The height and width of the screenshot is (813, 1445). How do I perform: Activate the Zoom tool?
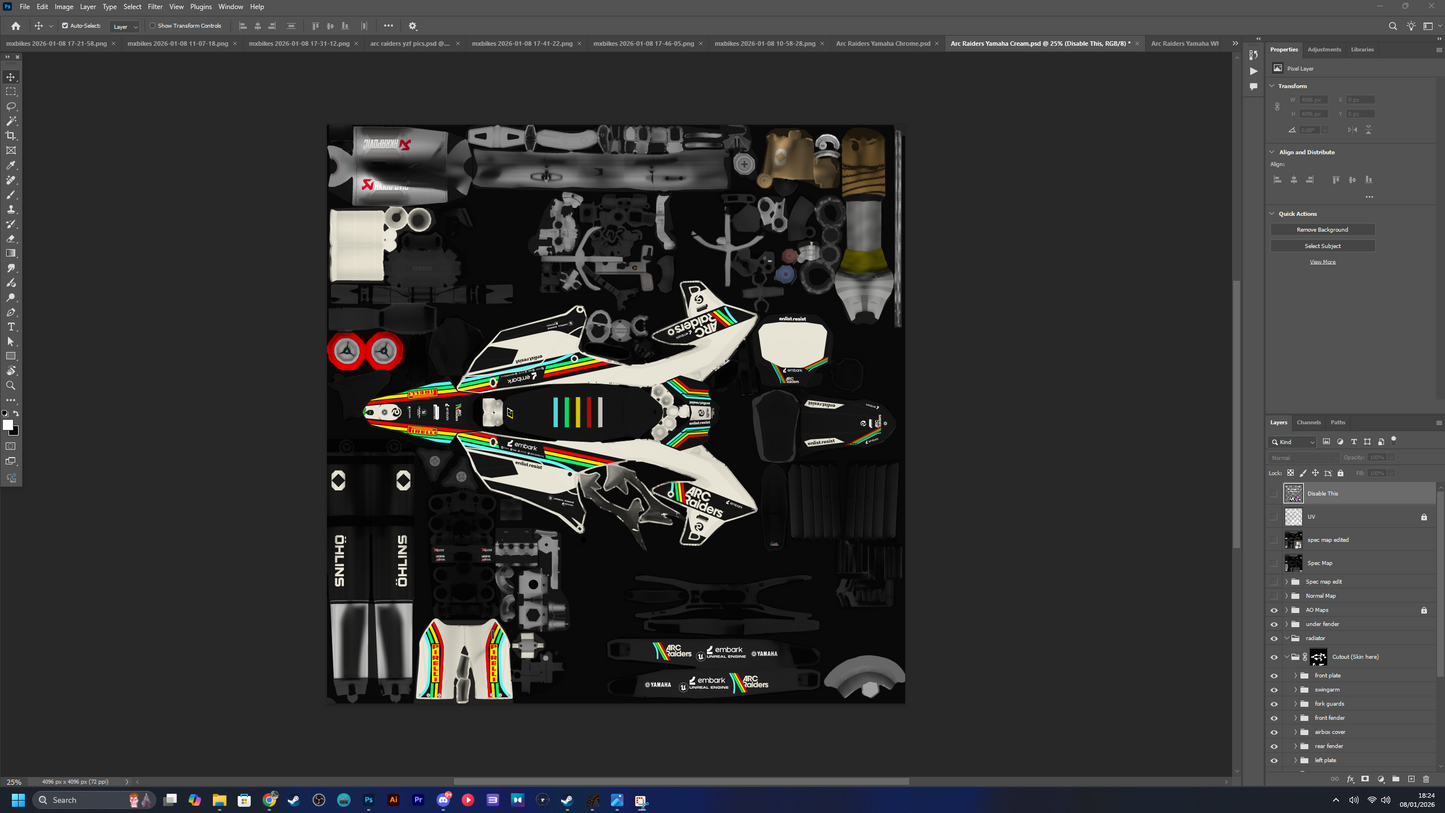point(11,385)
